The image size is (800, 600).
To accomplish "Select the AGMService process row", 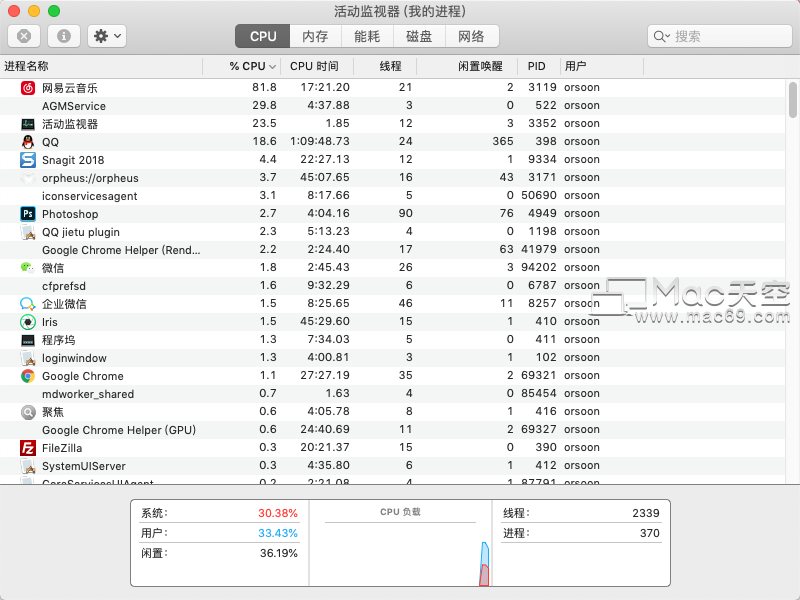I will coord(393,106).
